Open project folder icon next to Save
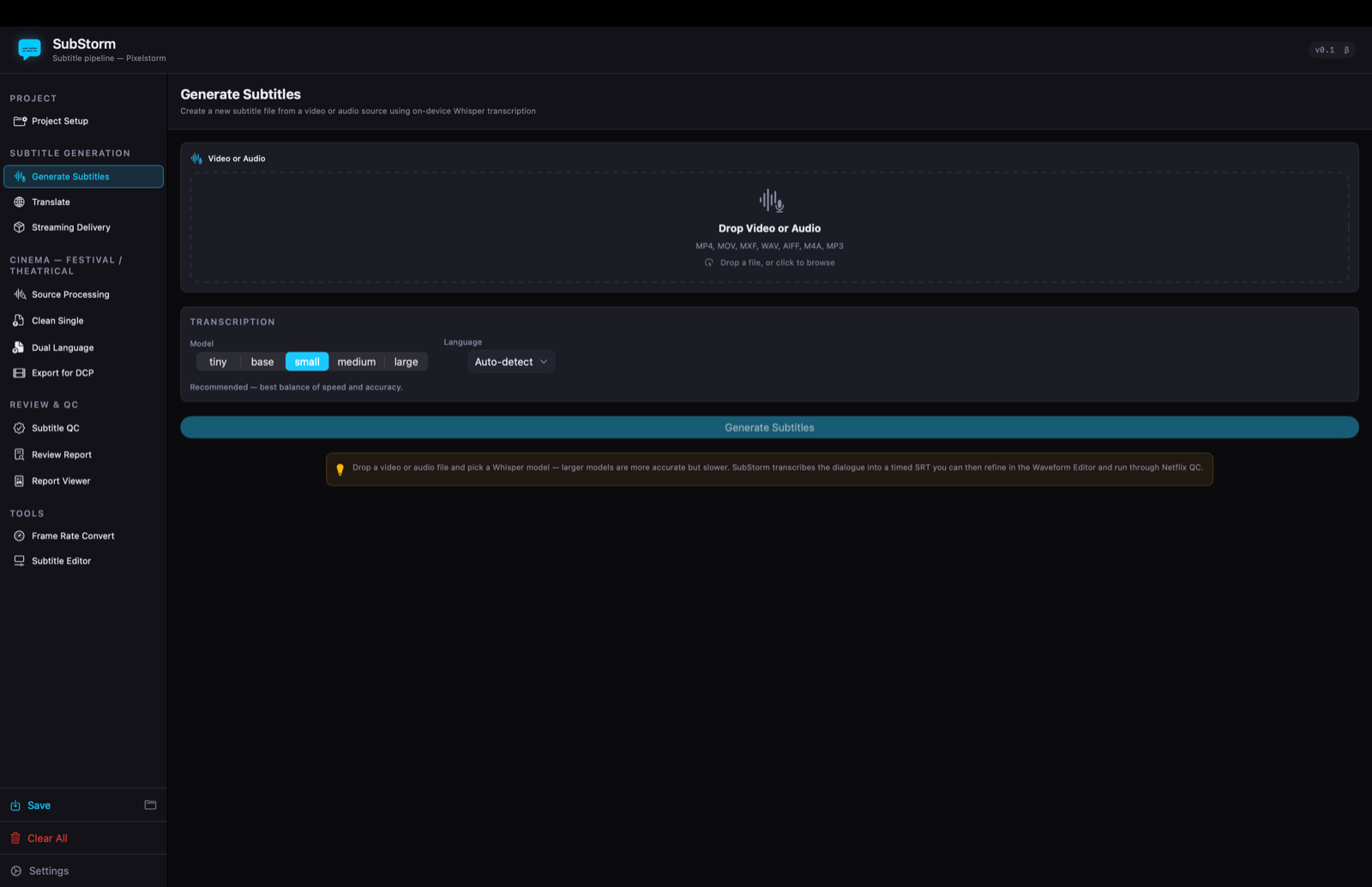 [150, 805]
